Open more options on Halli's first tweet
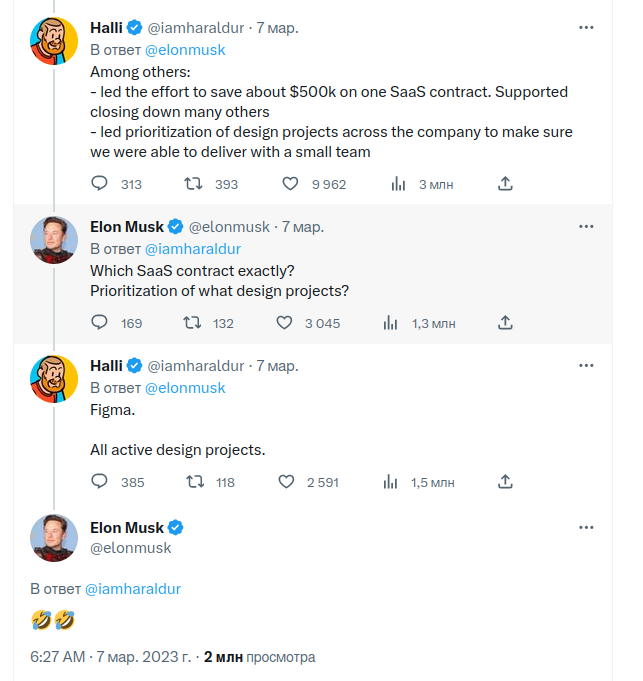This screenshot has height=681, width=643. (586, 28)
